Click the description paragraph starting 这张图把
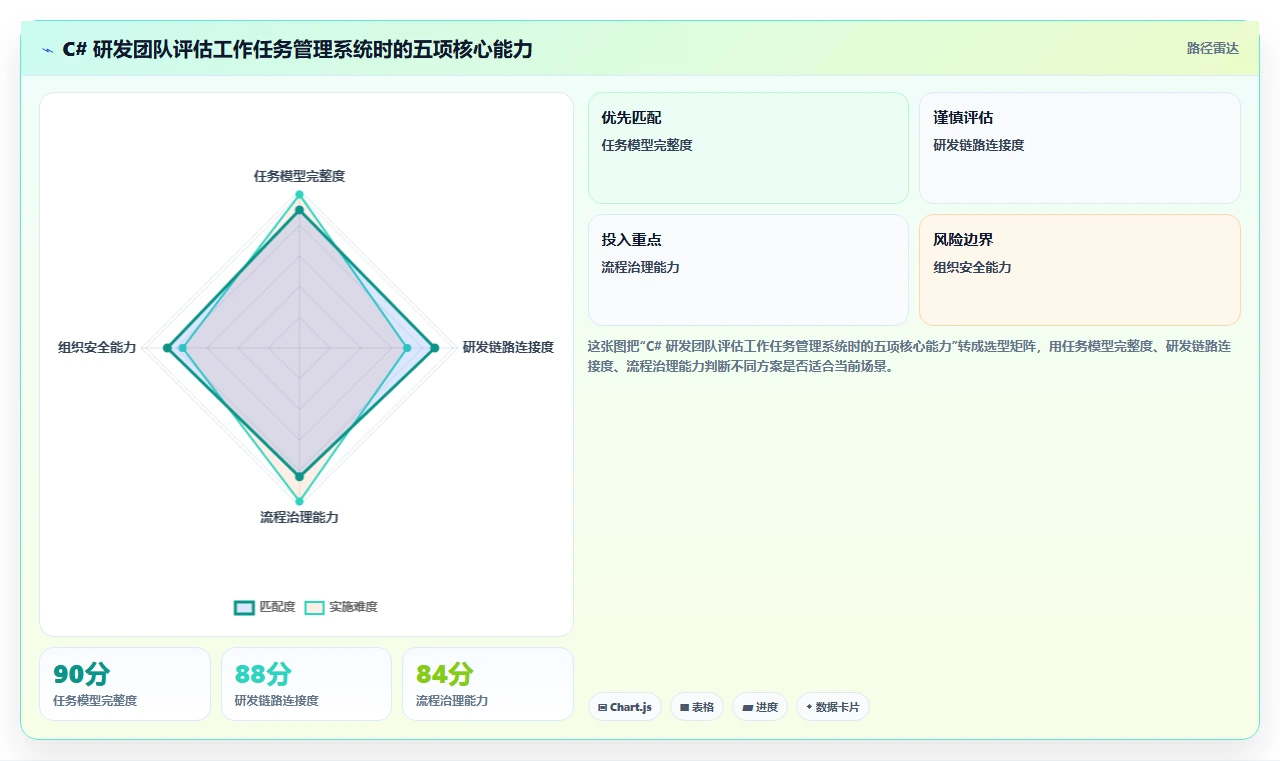 click(x=910, y=356)
